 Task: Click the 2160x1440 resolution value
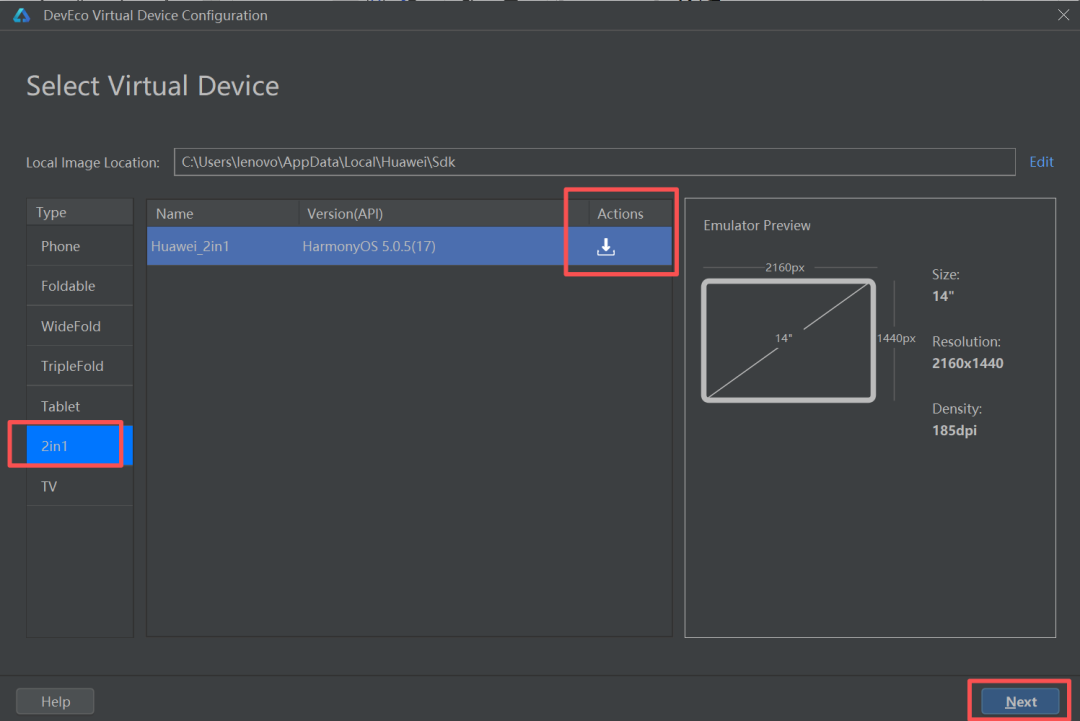pos(967,364)
